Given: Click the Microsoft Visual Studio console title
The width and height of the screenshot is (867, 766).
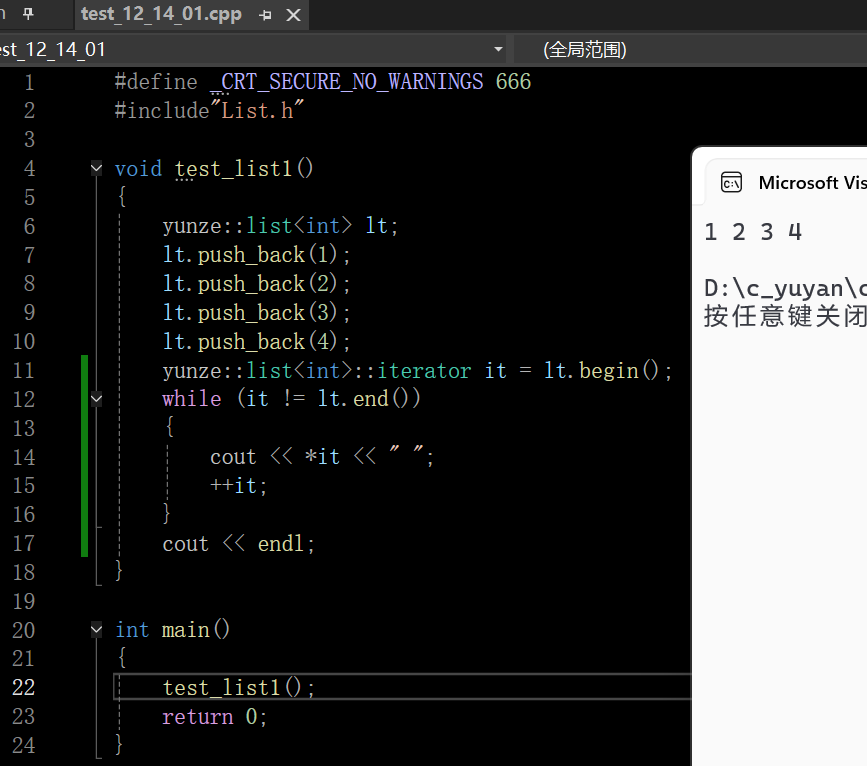Looking at the screenshot, I should (x=812, y=183).
